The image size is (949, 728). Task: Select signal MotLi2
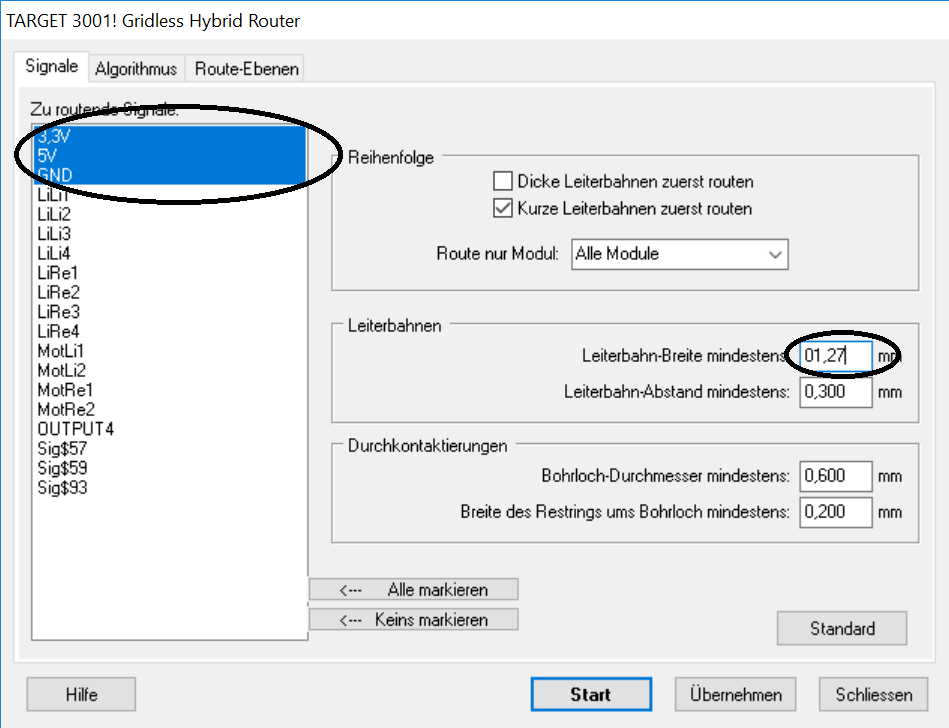point(169,370)
